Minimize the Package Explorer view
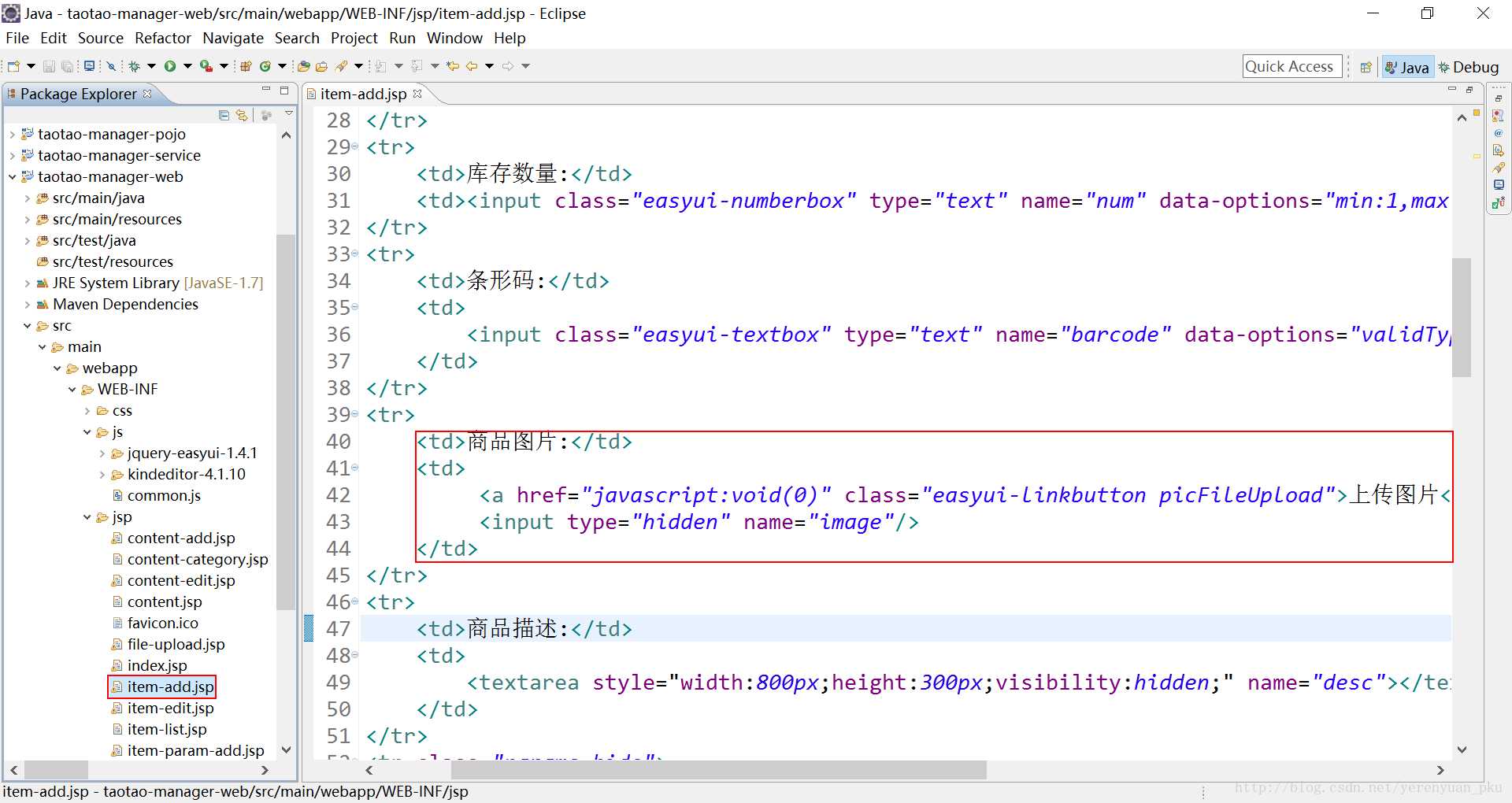The height and width of the screenshot is (803, 1512). tap(266, 90)
